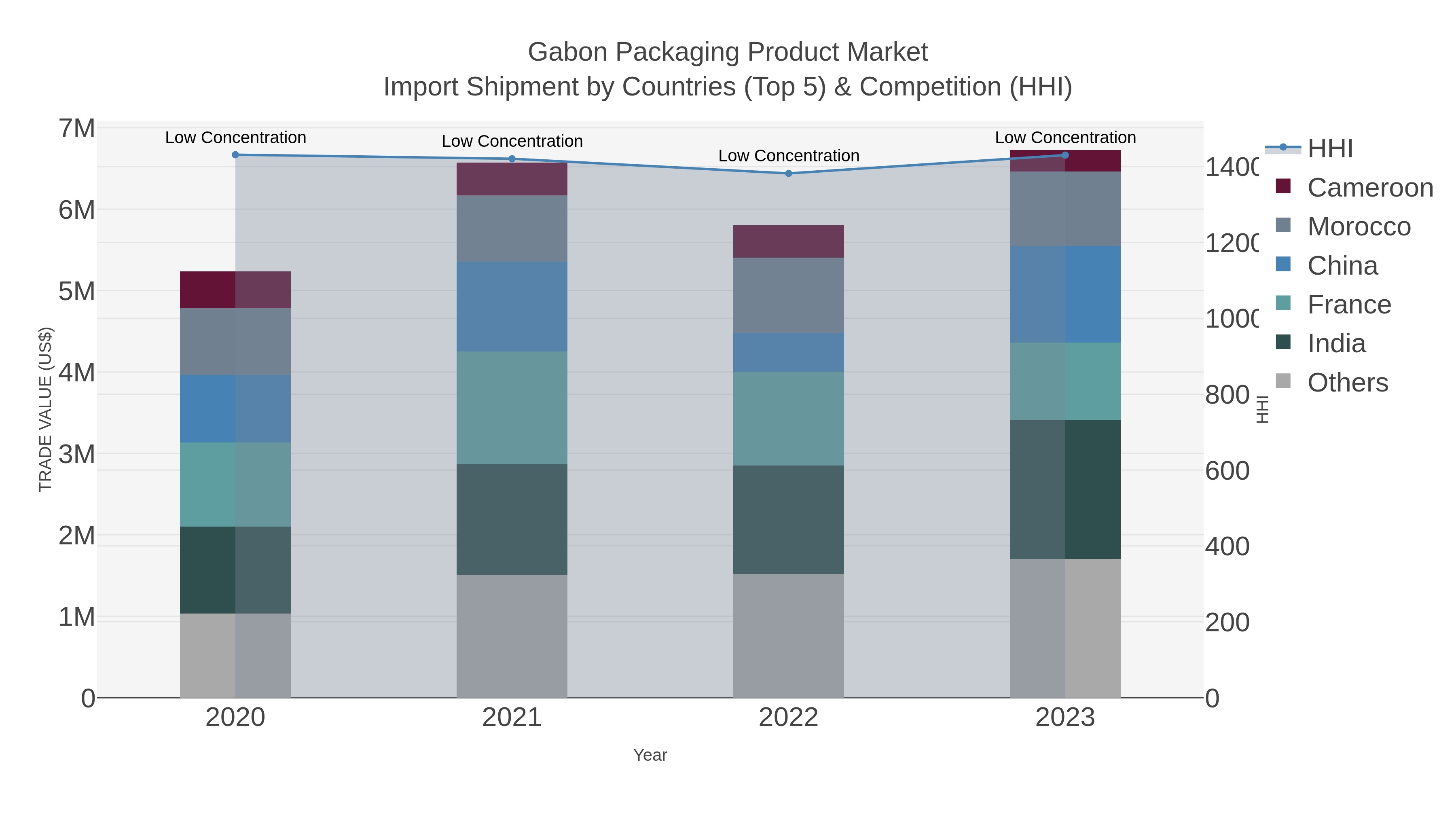Click the 2022 India bar segment
The height and width of the screenshot is (819, 1456).
[x=789, y=520]
